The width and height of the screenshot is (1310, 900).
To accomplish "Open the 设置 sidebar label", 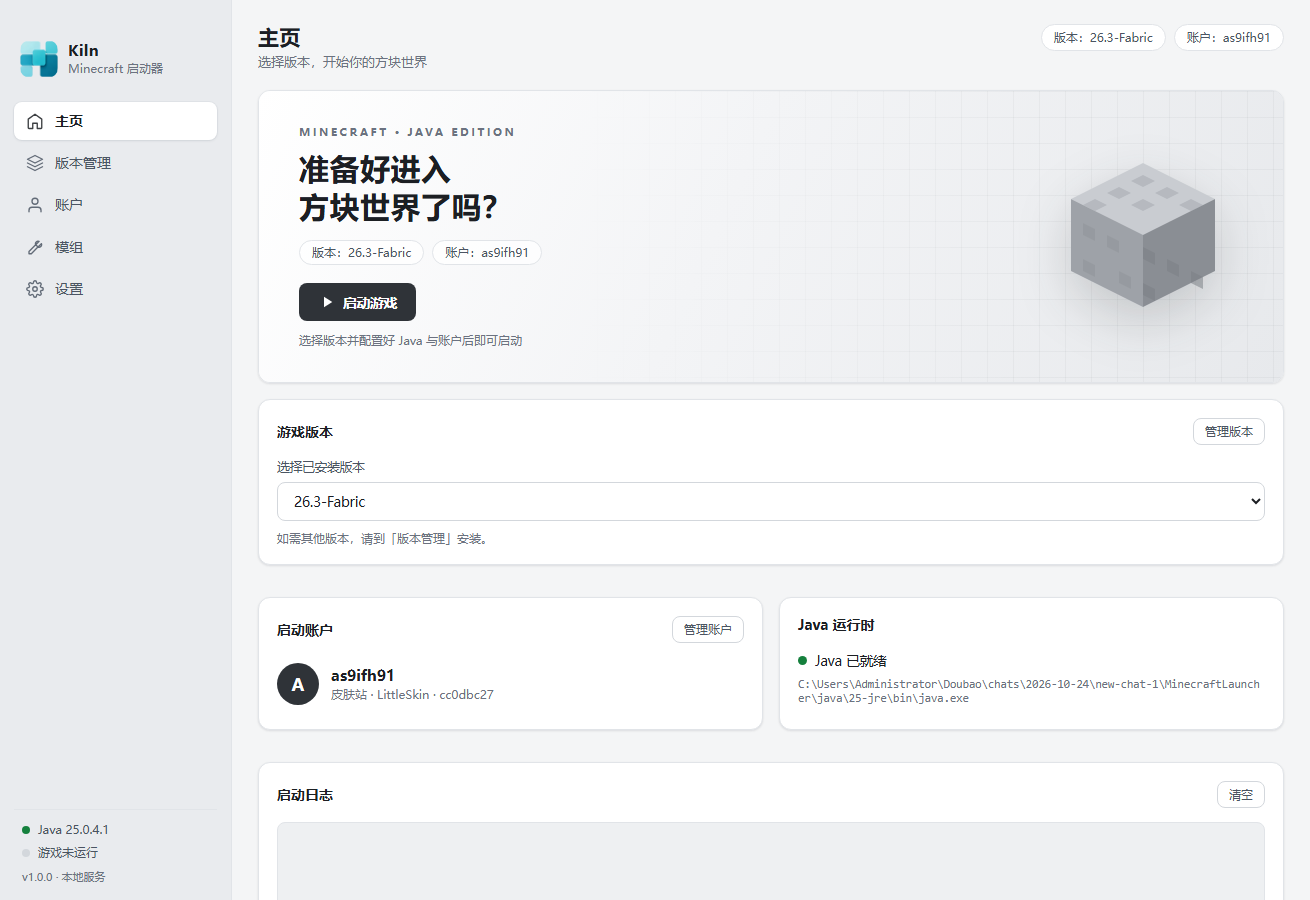I will coord(69,289).
